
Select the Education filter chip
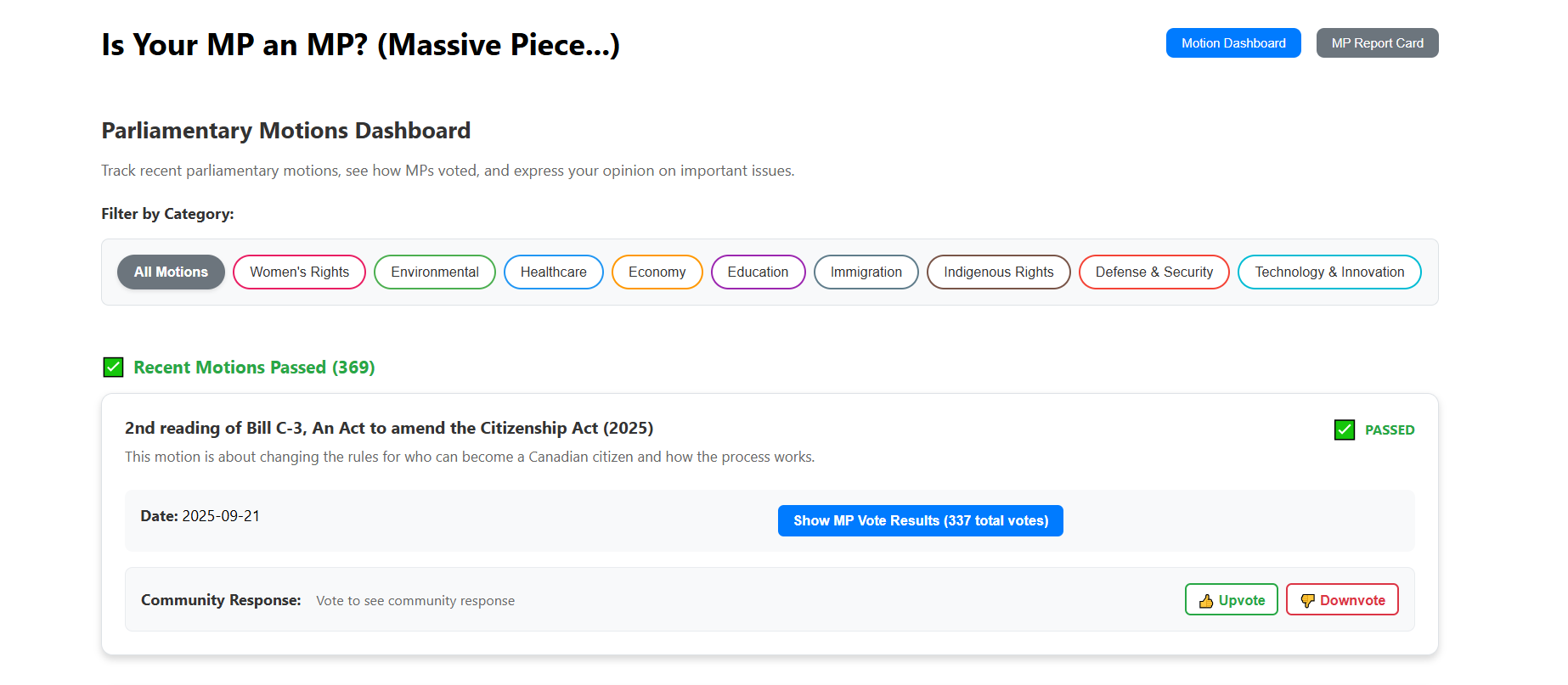pos(758,272)
